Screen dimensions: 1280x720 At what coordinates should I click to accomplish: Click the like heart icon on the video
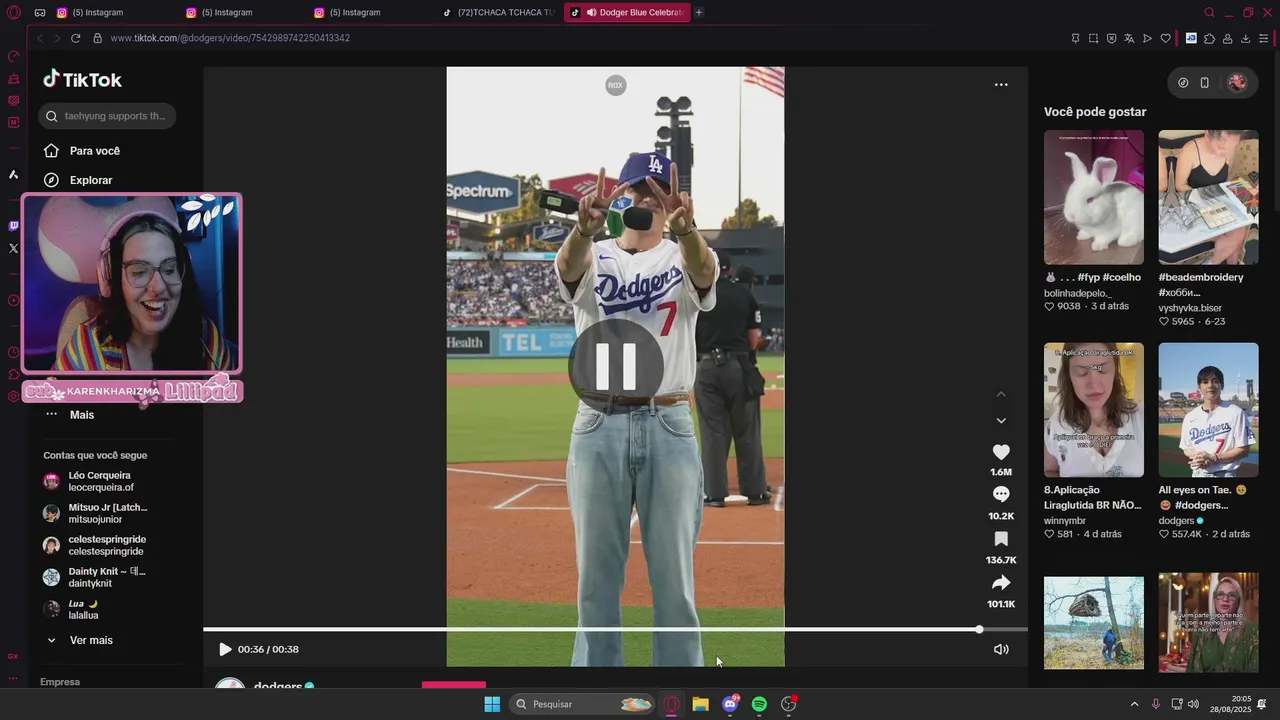coord(1001,452)
